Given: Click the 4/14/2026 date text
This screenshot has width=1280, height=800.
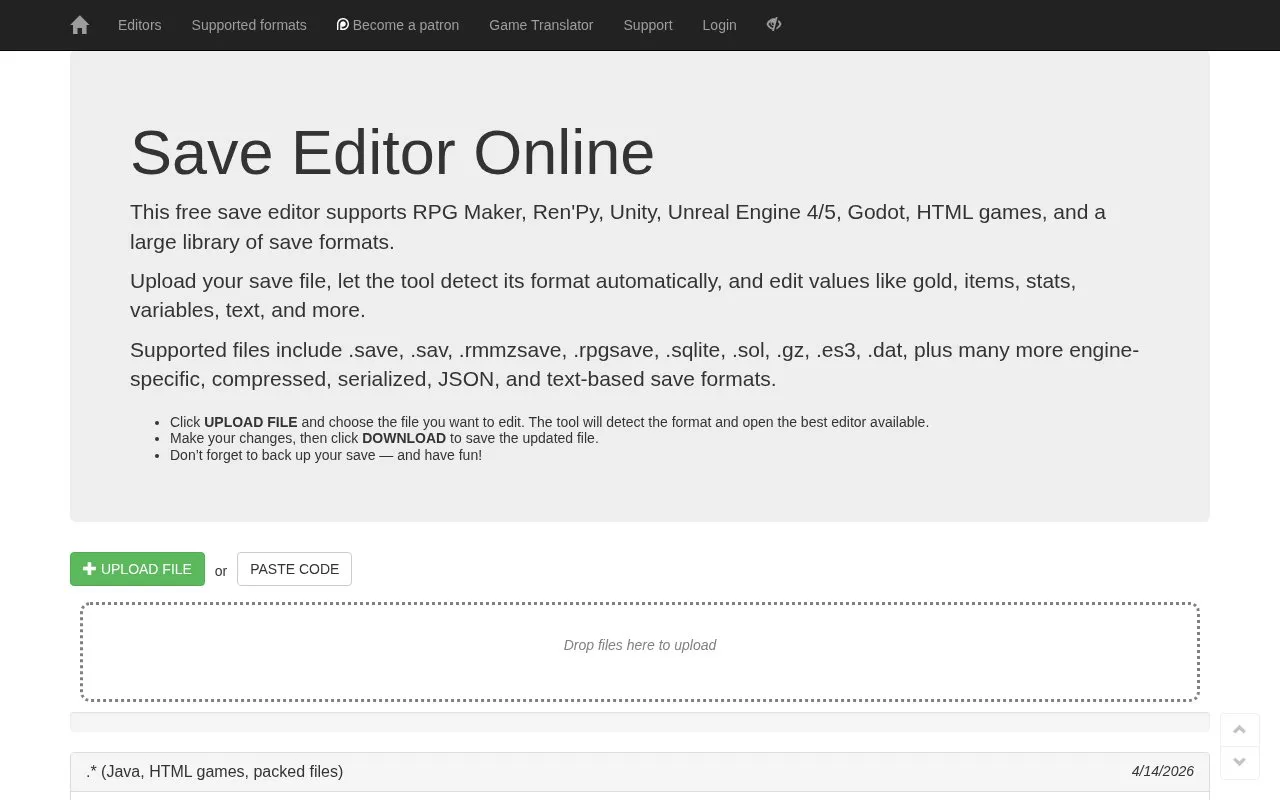Looking at the screenshot, I should [x=1163, y=771].
